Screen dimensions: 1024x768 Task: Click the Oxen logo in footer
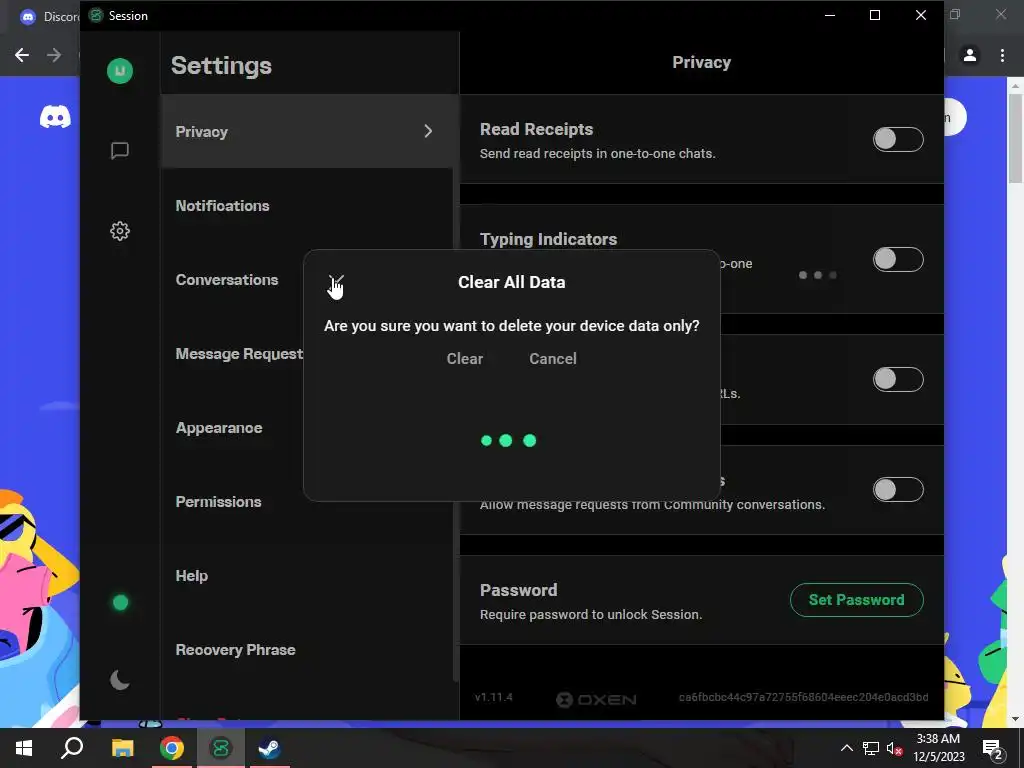(x=596, y=699)
